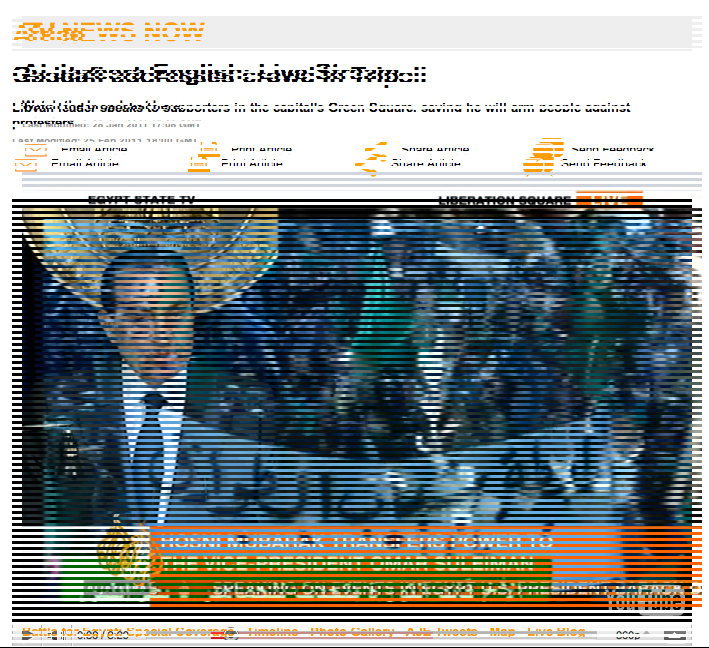Enter fullscreen using the player's fullscreen icon
709x648 pixels.
pos(675,635)
